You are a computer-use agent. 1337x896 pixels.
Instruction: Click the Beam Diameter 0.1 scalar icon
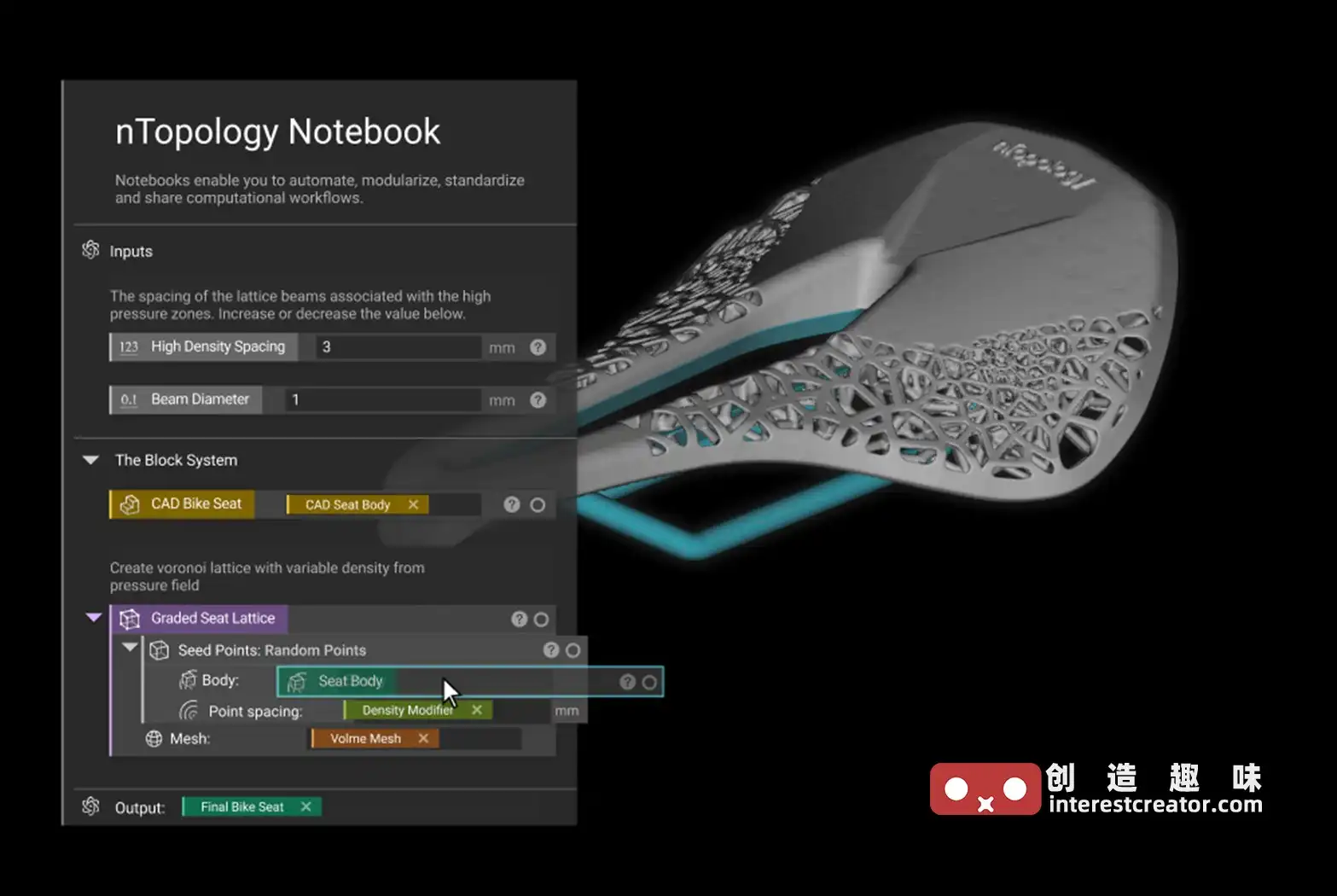[x=129, y=399]
